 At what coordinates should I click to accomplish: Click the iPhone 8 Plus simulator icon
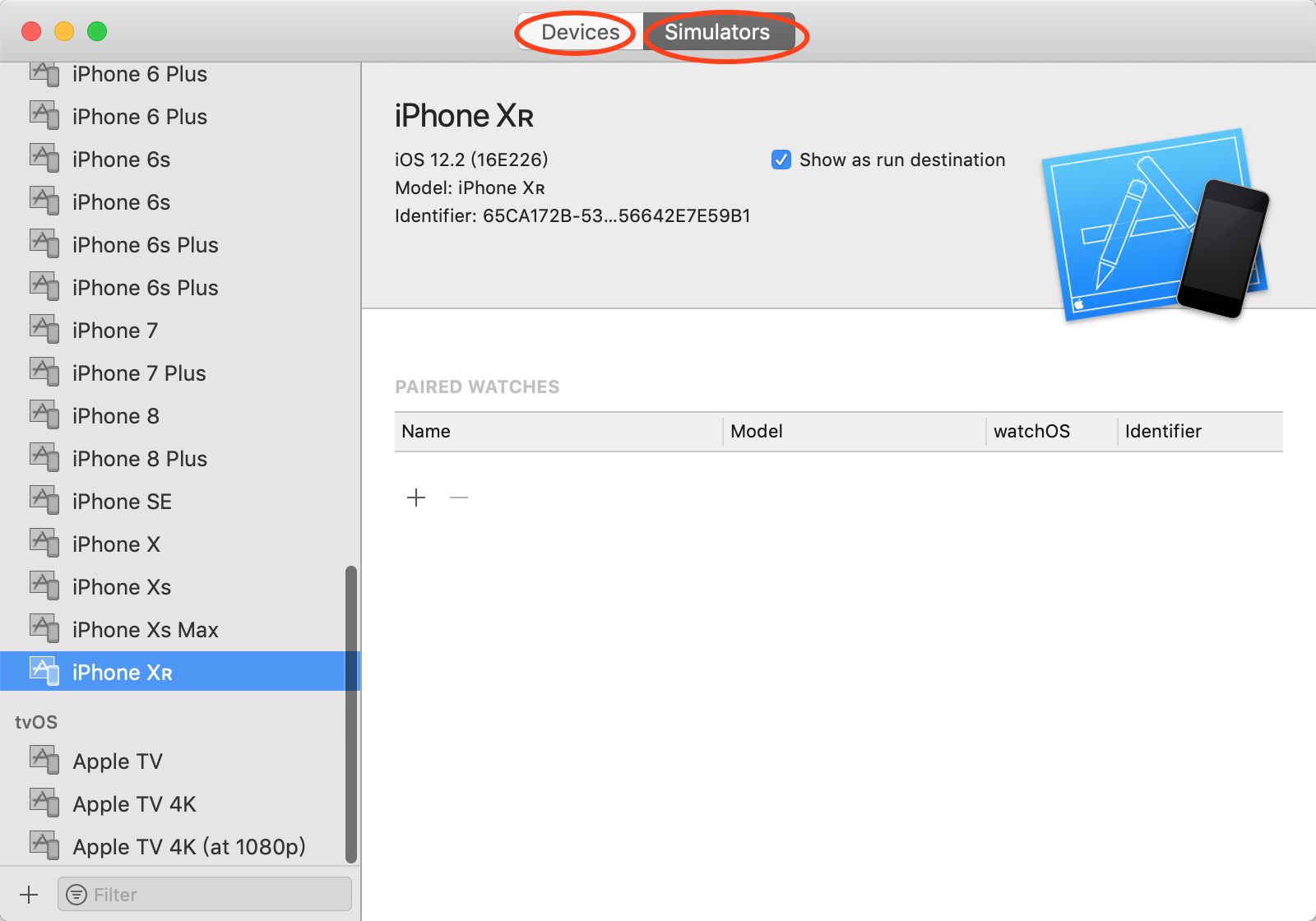pyautogui.click(x=44, y=458)
